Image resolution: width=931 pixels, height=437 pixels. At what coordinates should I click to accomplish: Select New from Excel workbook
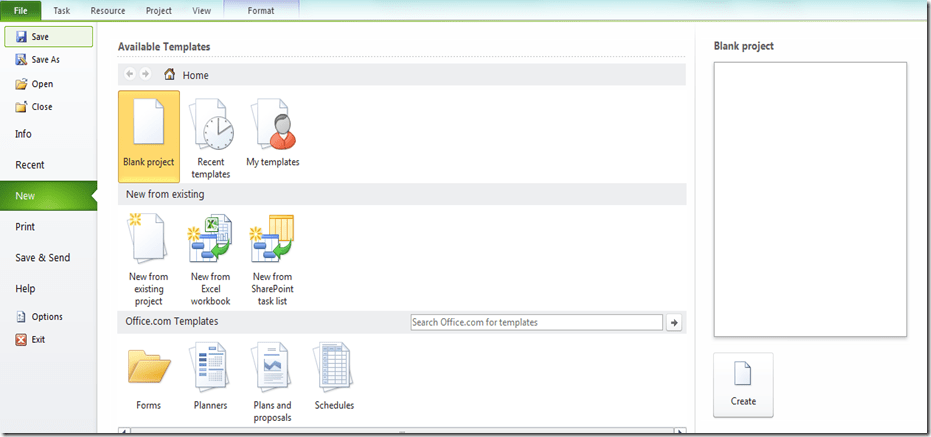coord(210,257)
